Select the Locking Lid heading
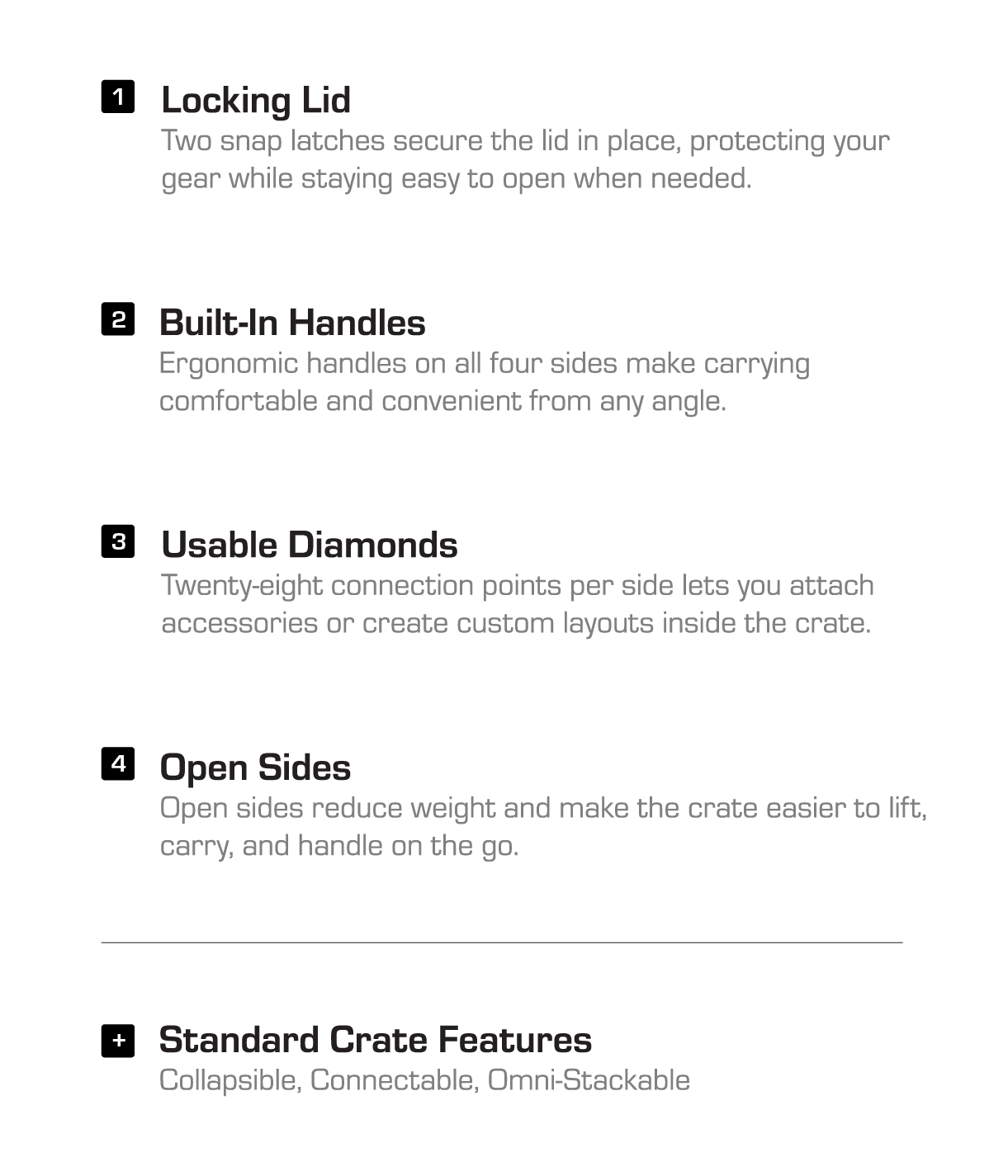1008x1176 pixels. tap(256, 101)
